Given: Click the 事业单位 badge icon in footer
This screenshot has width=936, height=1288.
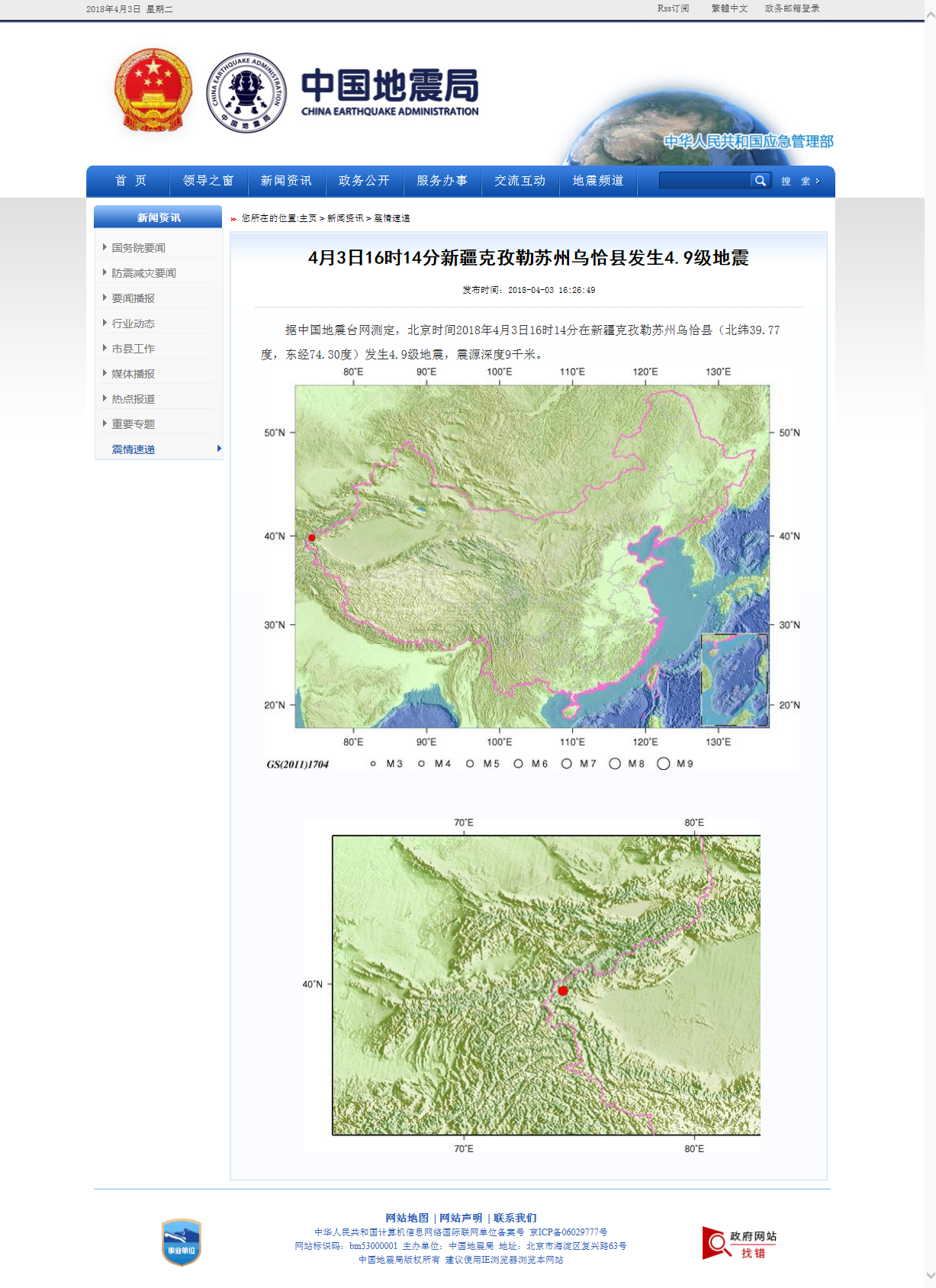Looking at the screenshot, I should pos(182,1242).
